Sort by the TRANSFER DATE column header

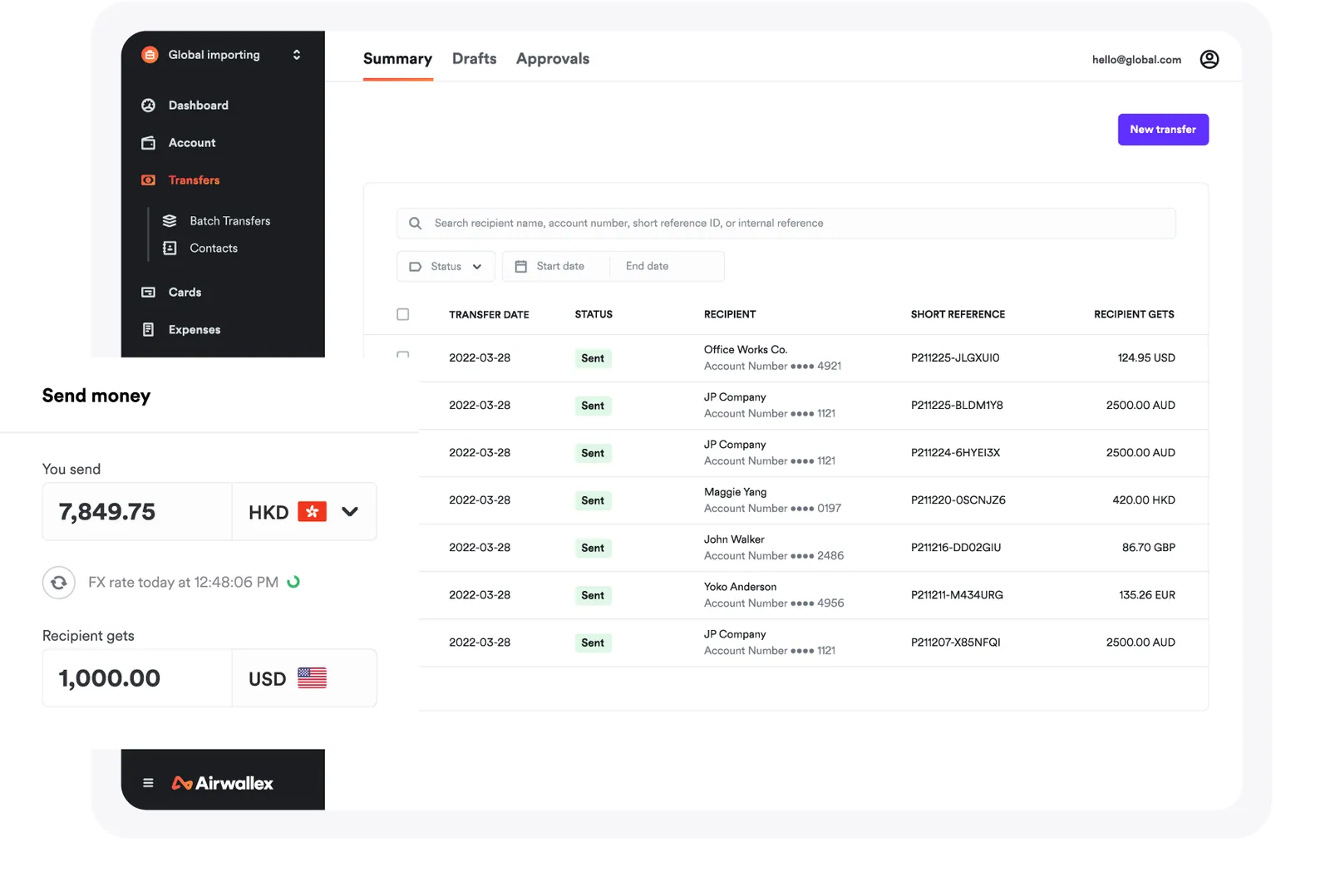pos(489,315)
